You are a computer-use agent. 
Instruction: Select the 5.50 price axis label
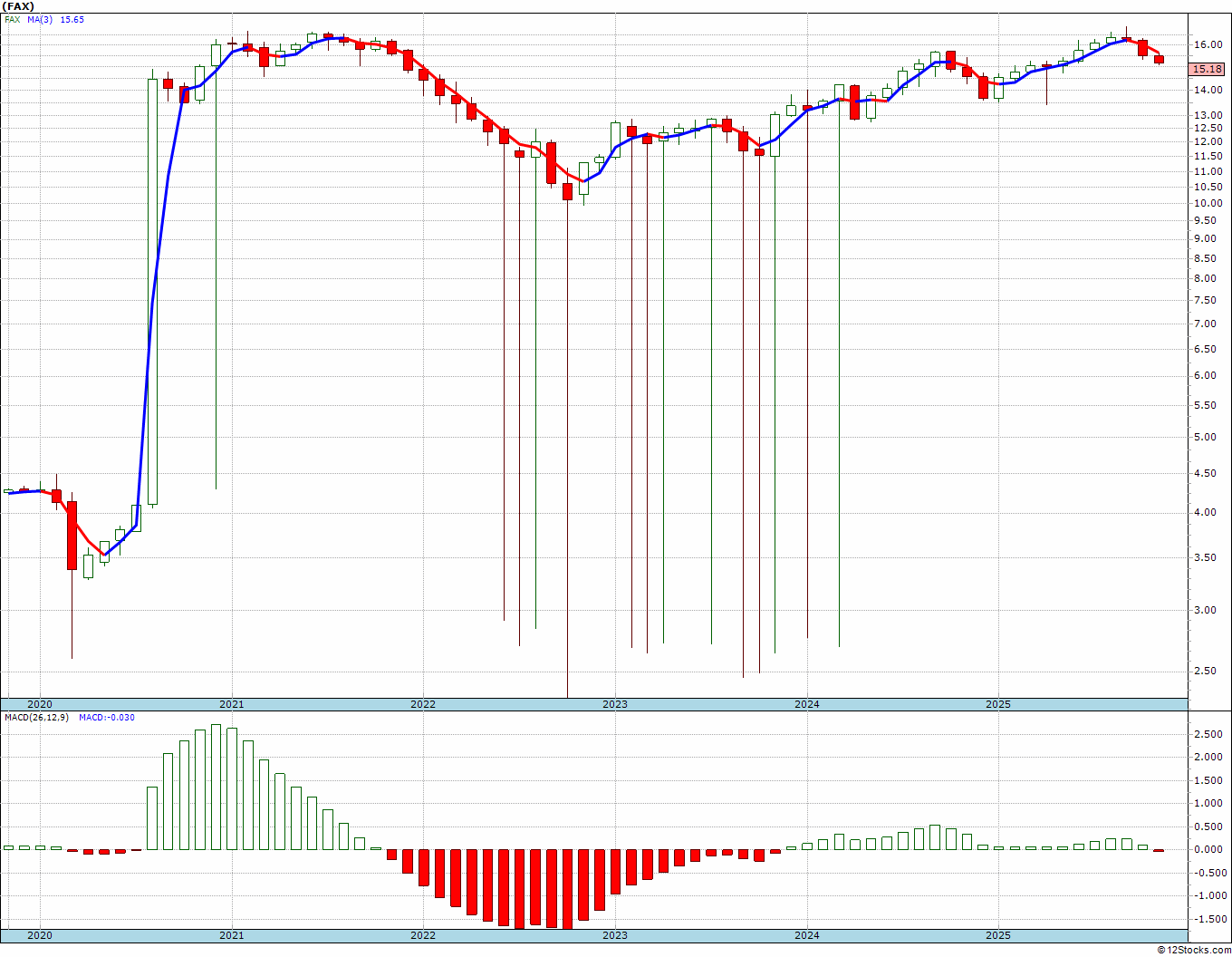point(1207,405)
